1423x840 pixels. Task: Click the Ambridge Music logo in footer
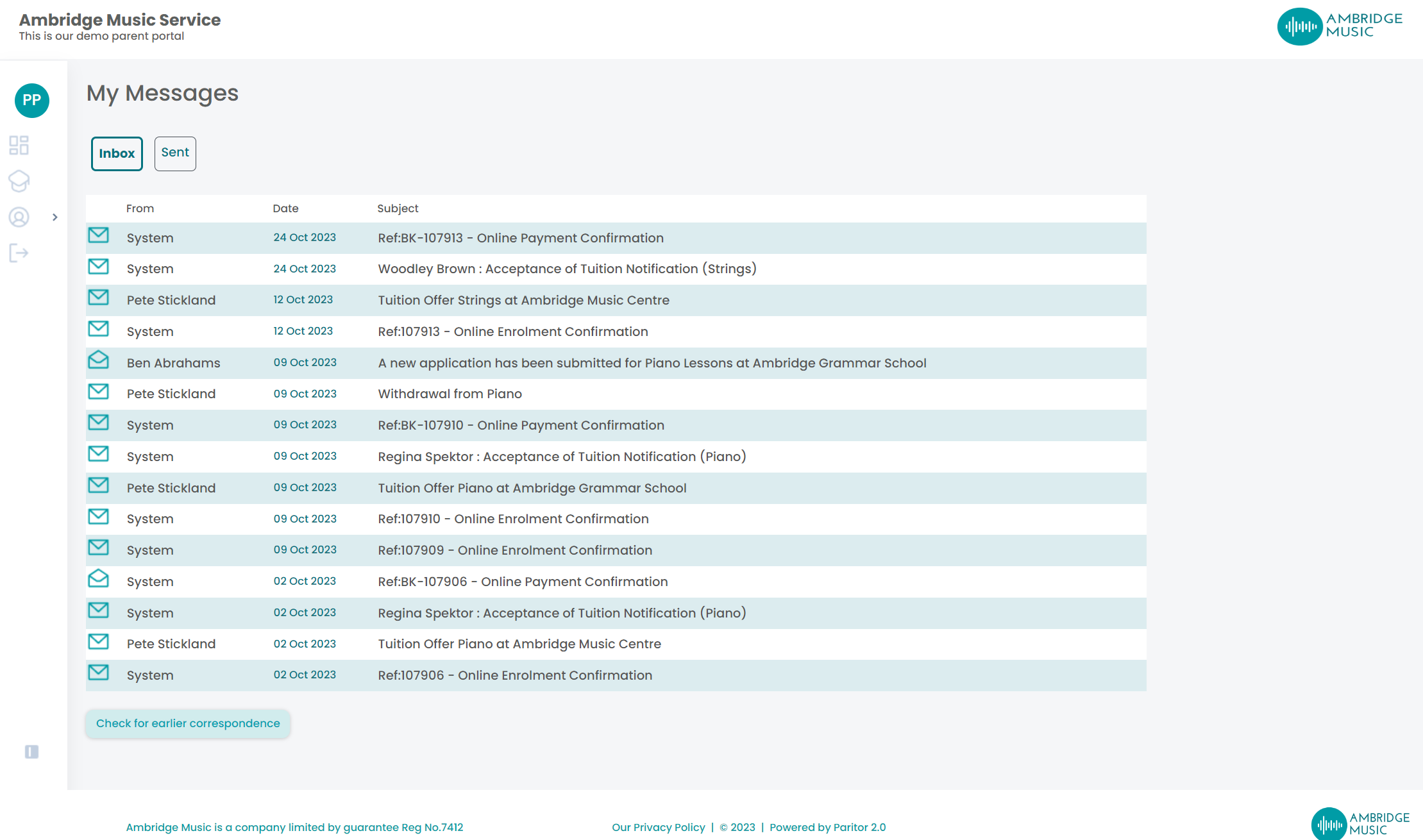pyautogui.click(x=1360, y=824)
